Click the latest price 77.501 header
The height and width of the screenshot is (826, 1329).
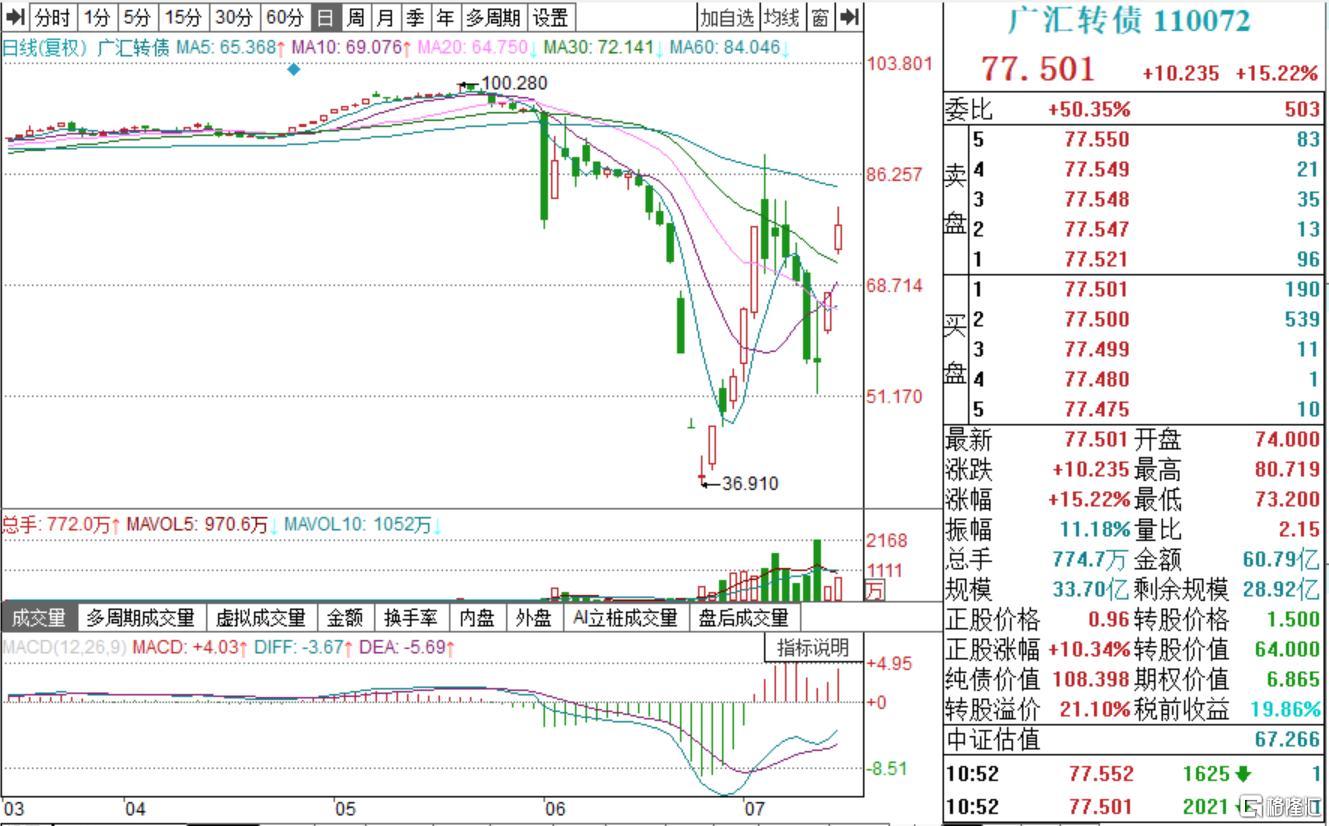tap(1038, 69)
